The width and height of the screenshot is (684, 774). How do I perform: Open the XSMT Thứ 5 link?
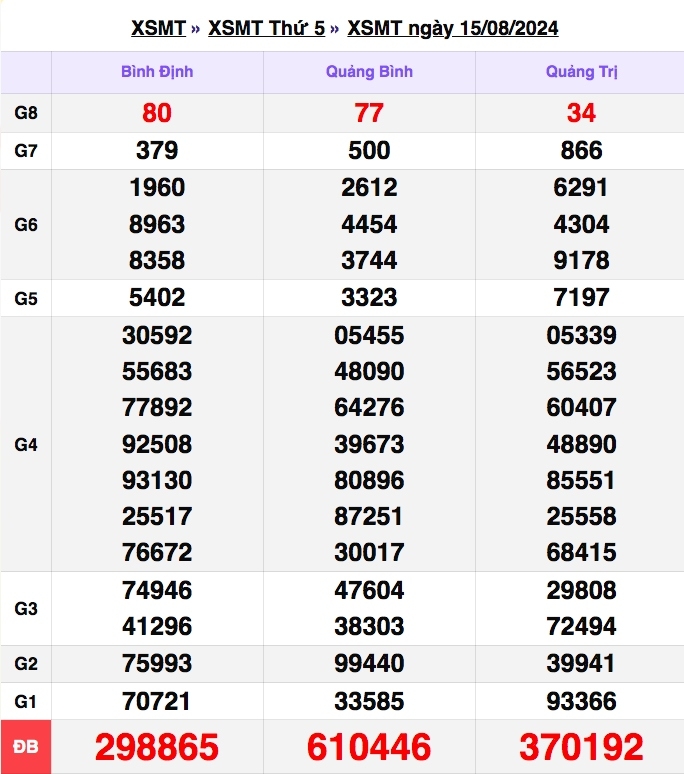click(266, 28)
